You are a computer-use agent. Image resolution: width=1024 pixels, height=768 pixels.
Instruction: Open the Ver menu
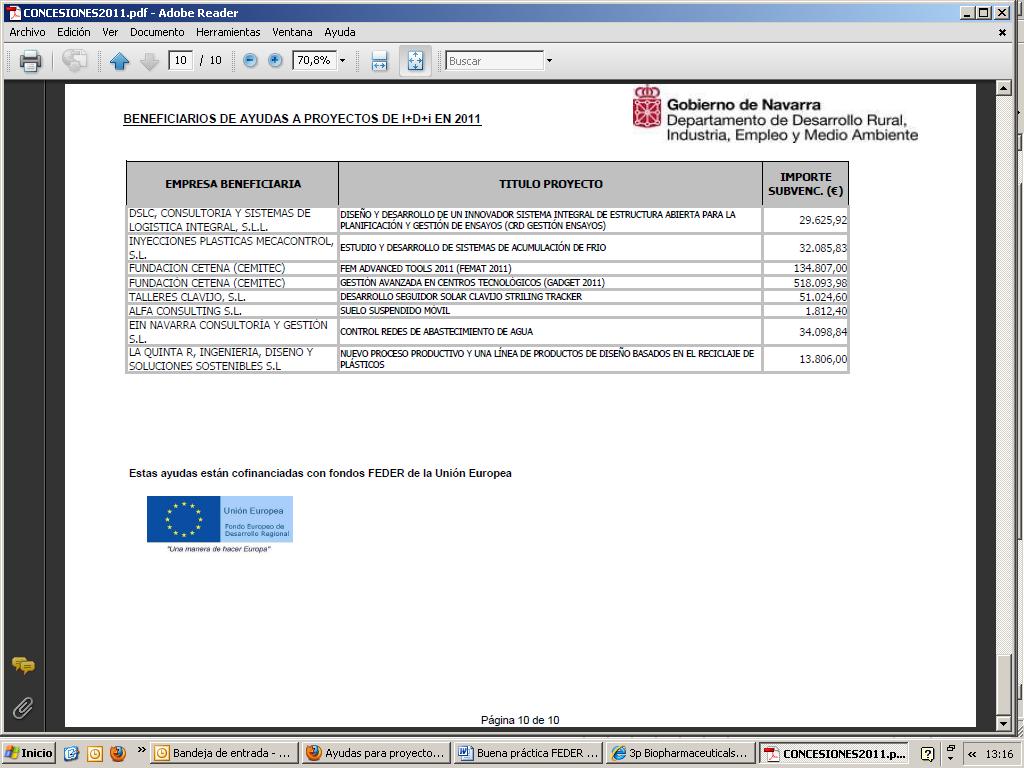click(110, 32)
